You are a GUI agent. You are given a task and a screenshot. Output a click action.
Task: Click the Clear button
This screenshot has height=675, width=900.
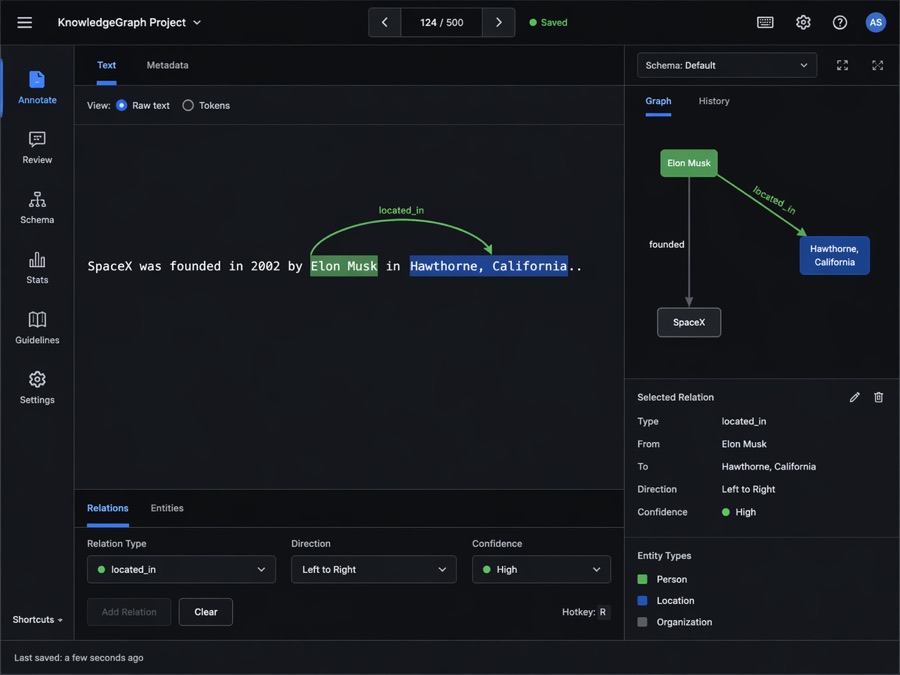pyautogui.click(x=205, y=612)
